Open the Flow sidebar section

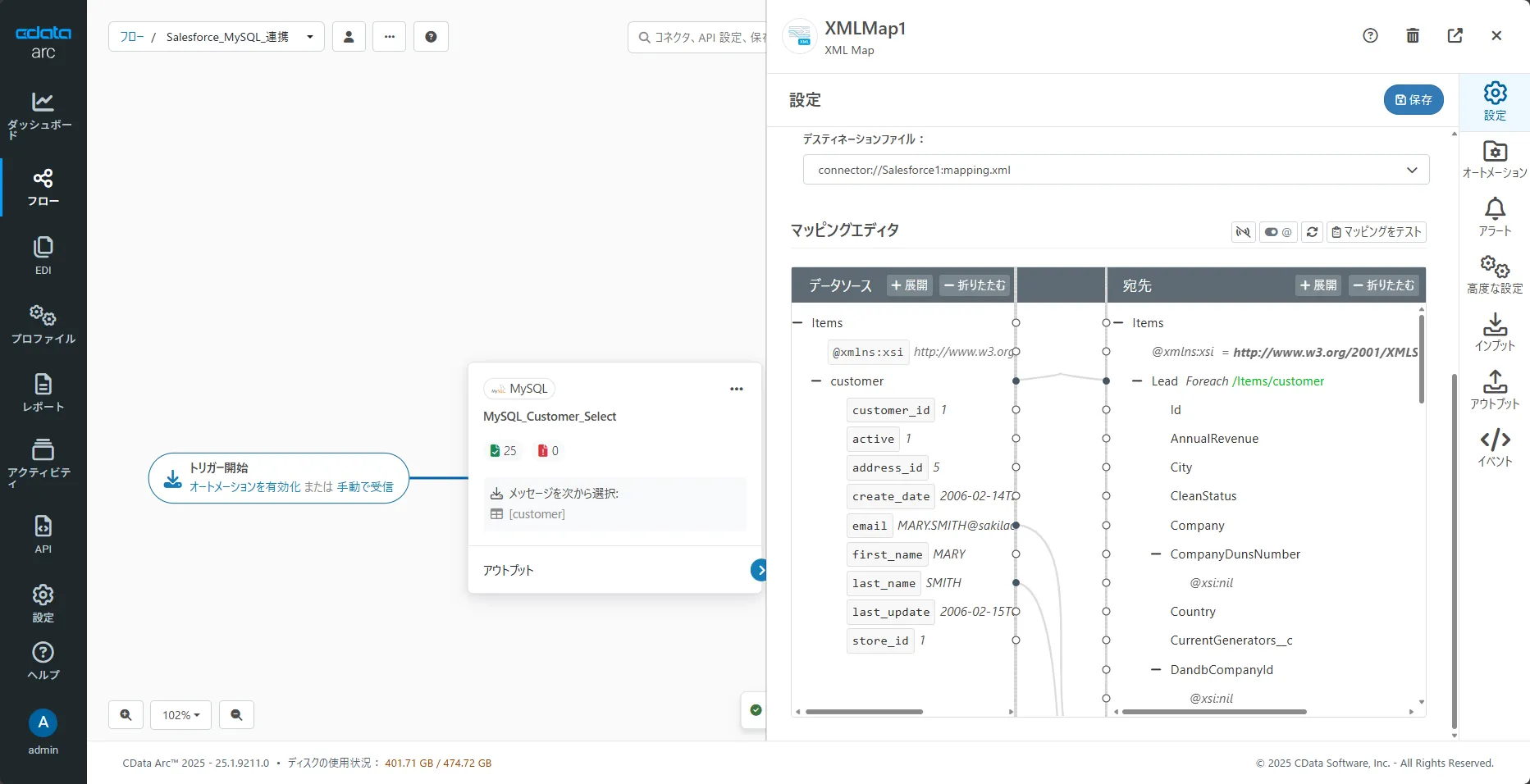pyautogui.click(x=43, y=187)
